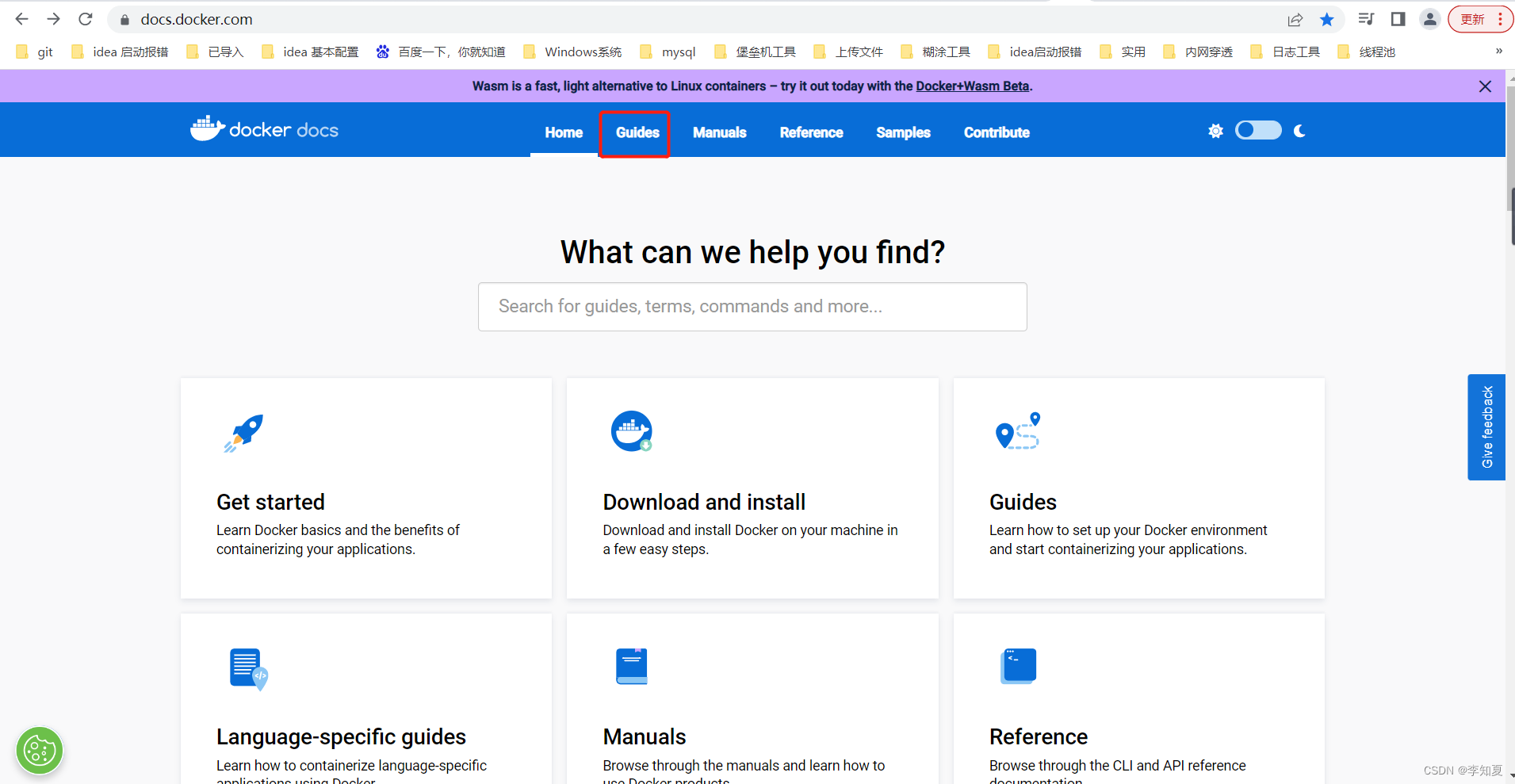Image resolution: width=1515 pixels, height=784 pixels.
Task: Select the Manuals nav tab
Action: [719, 132]
